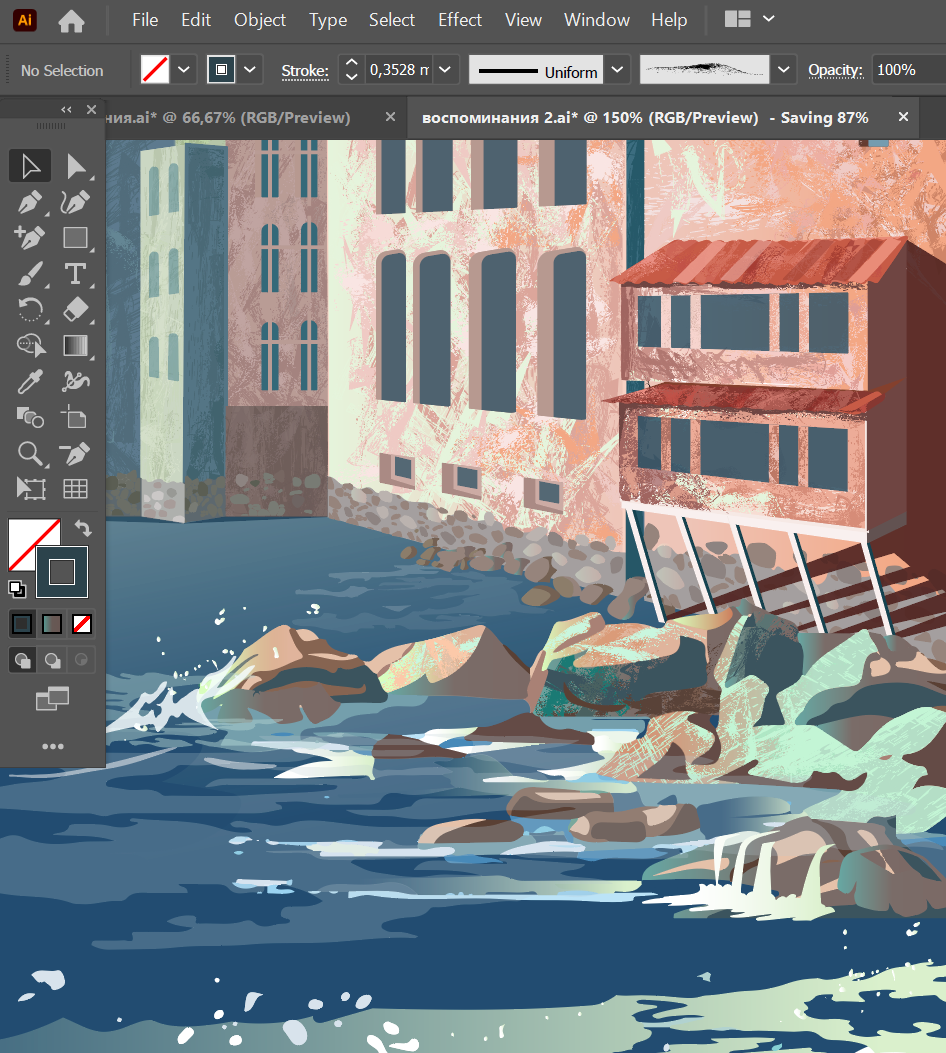Enable Draw Behind mode
946x1053 pixels.
pyautogui.click(x=52, y=660)
